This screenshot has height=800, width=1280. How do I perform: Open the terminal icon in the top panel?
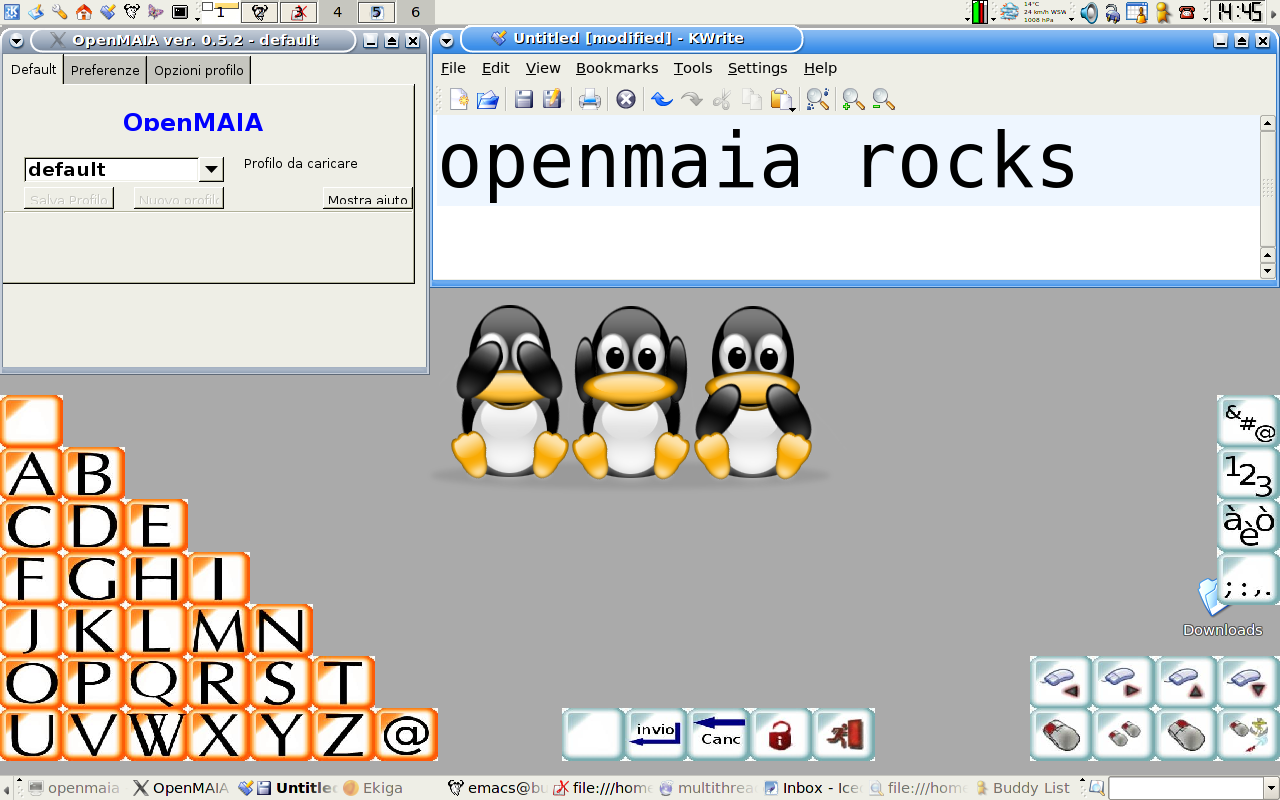pyautogui.click(x=180, y=12)
